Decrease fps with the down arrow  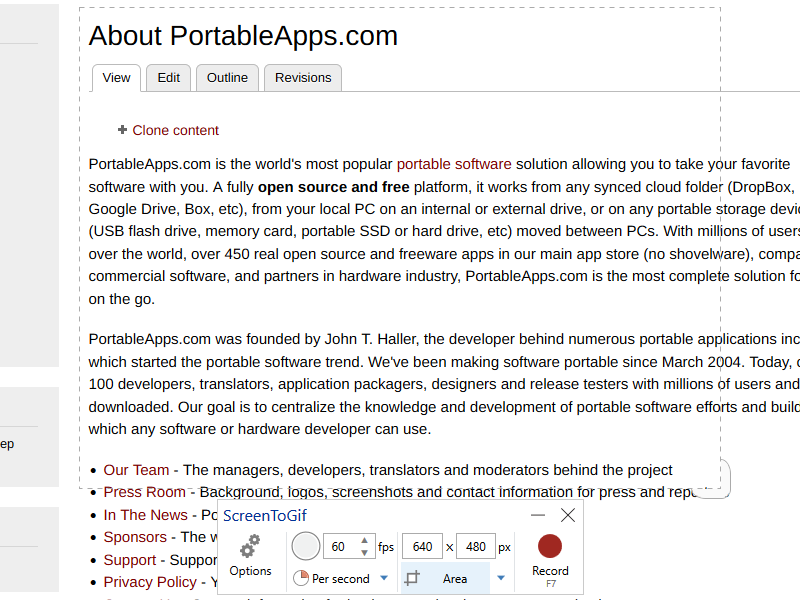(x=367, y=553)
